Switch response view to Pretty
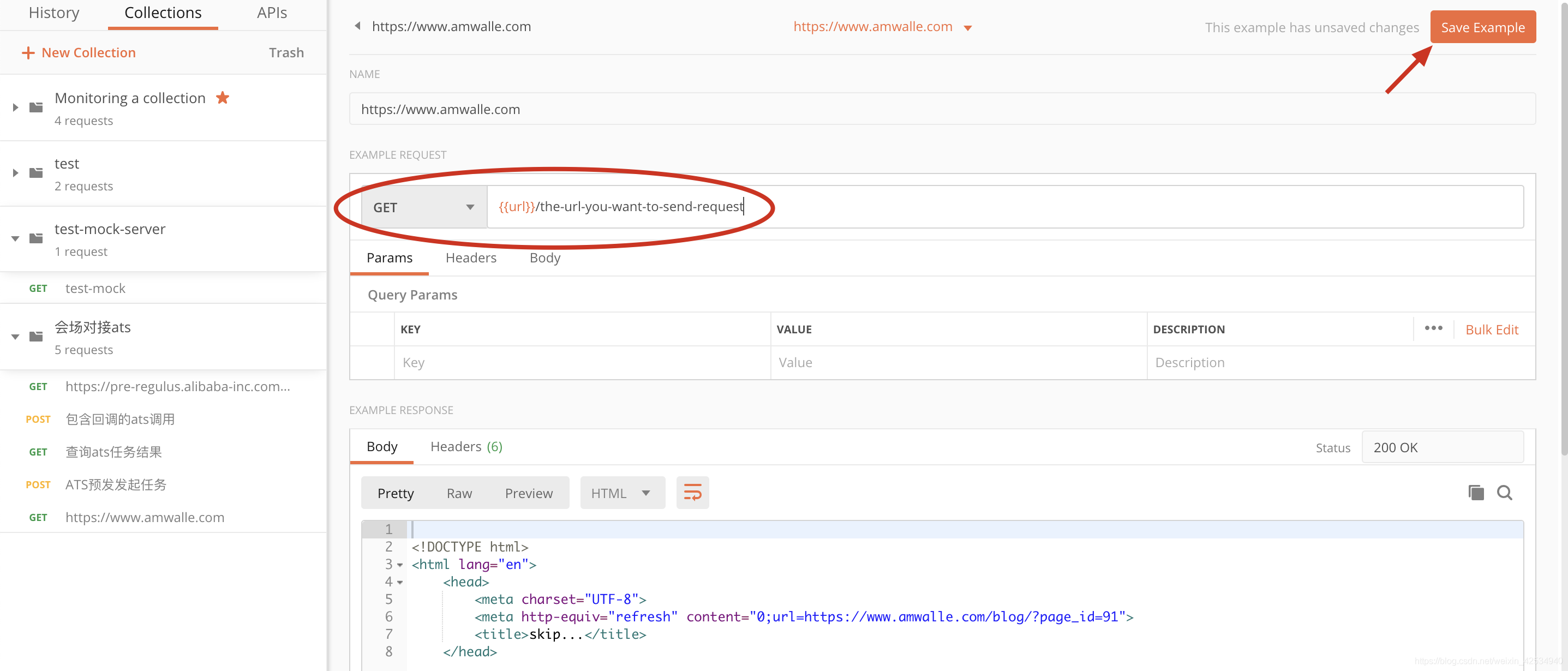1568x671 pixels. click(x=396, y=493)
